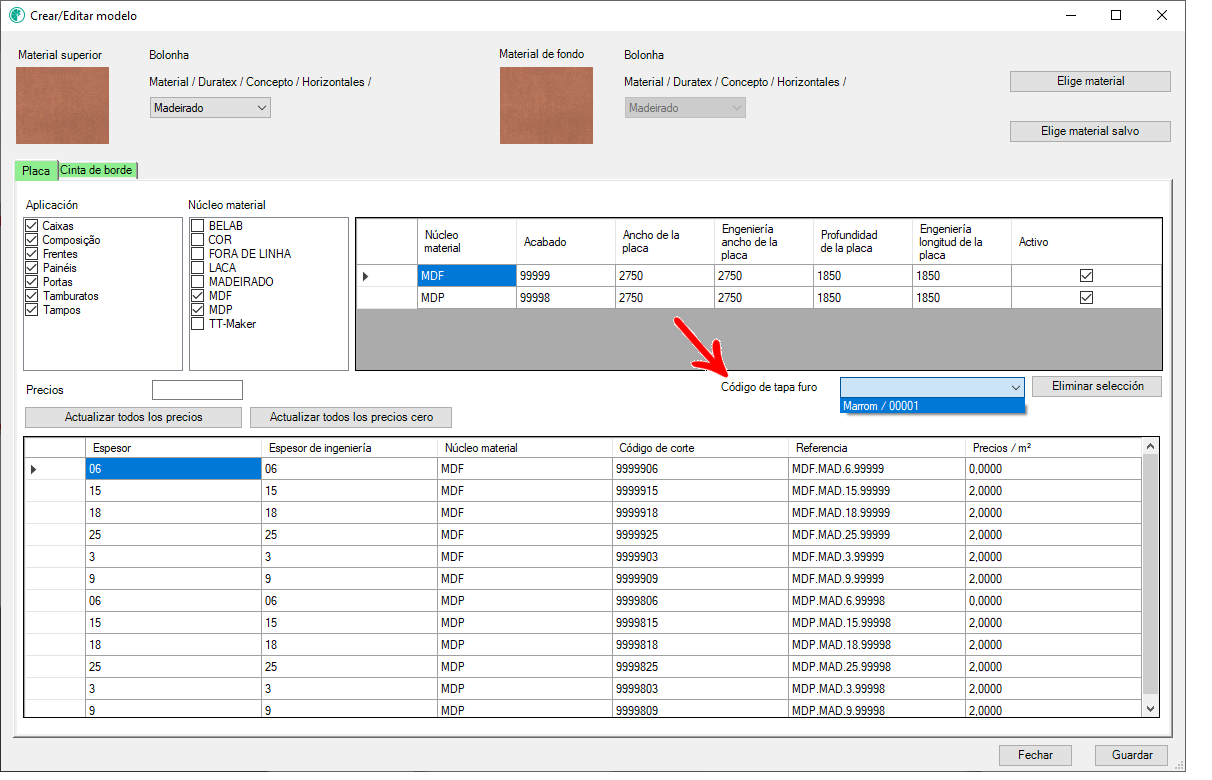Check the COR core material option
Screen dimensions: 1212x780
[198, 240]
